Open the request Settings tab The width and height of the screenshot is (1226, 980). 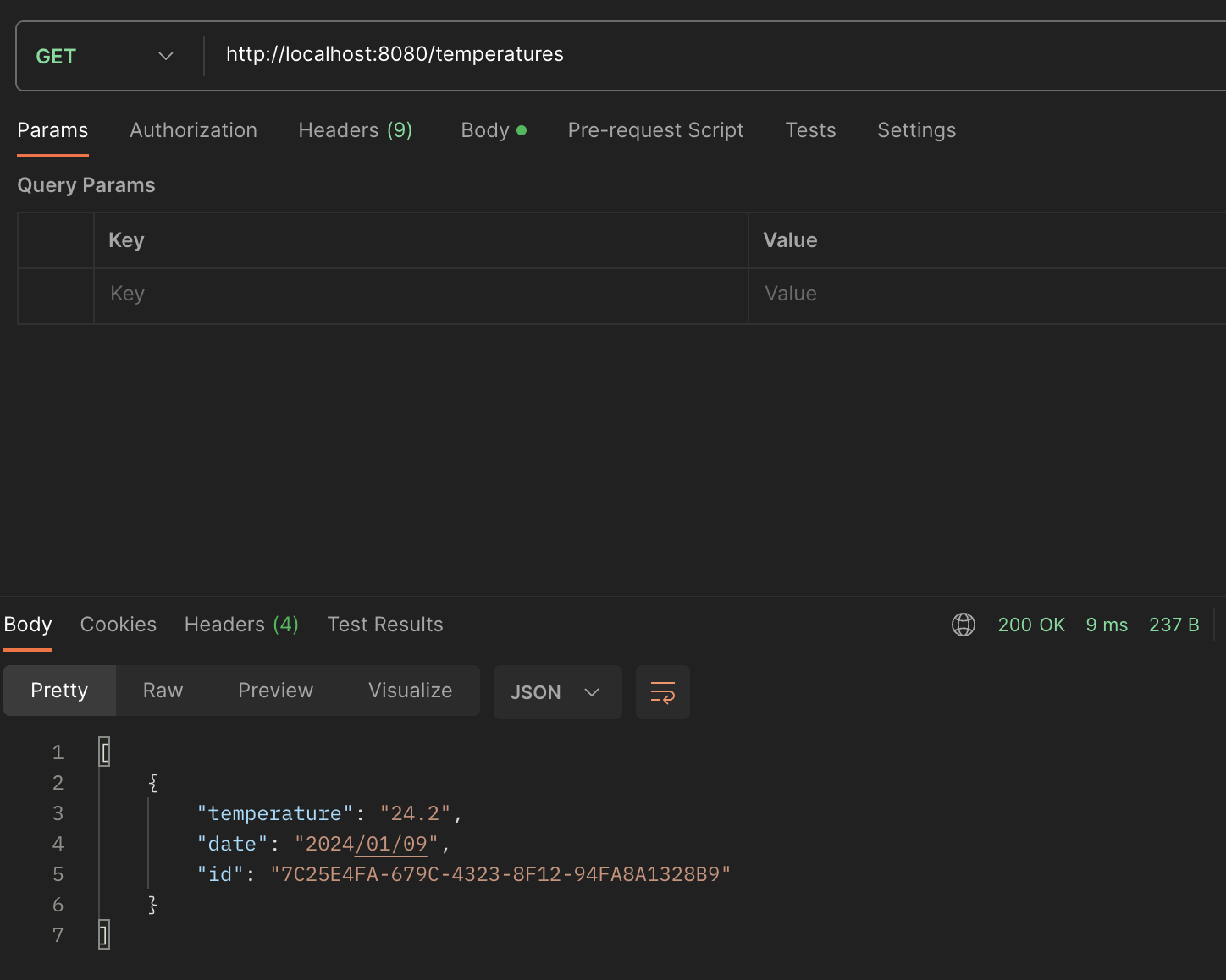tap(916, 130)
